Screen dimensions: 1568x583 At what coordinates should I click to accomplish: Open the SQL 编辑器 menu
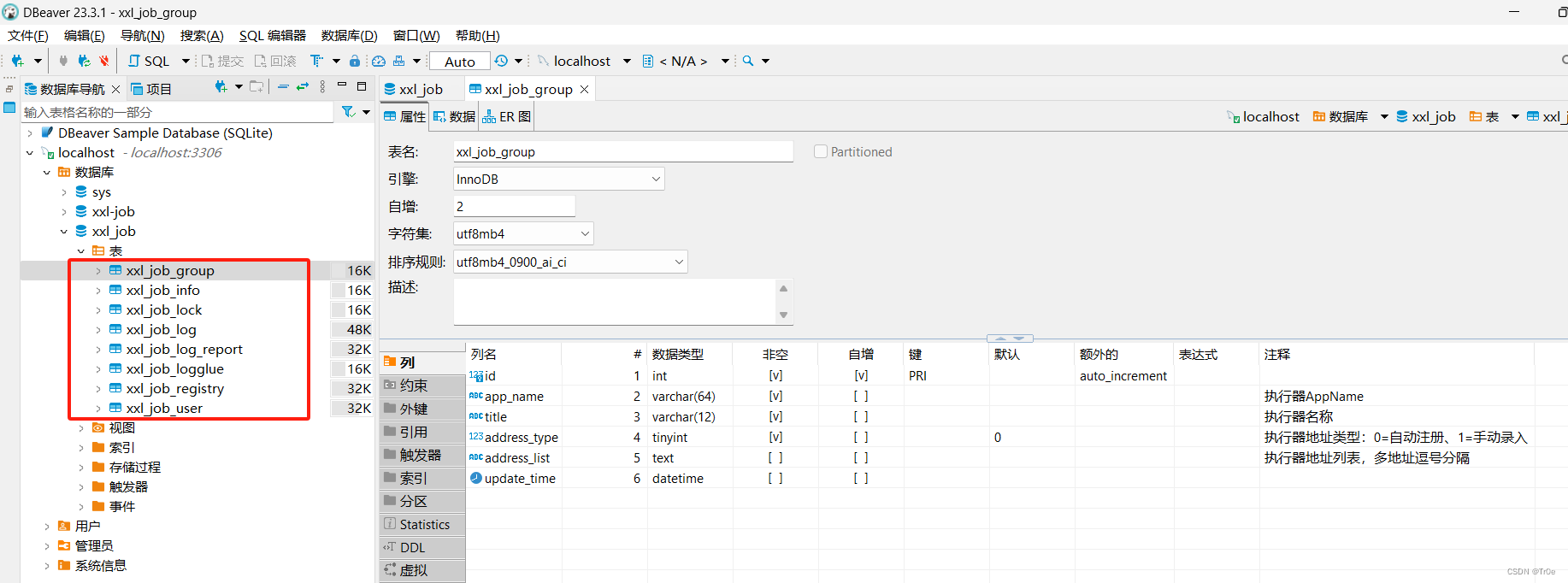pyautogui.click(x=273, y=35)
